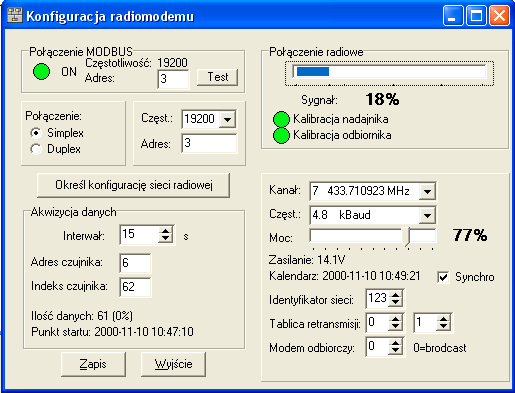The height and width of the screenshot is (393, 515).
Task: Click the Adres czujnika input field
Action: click(135, 263)
